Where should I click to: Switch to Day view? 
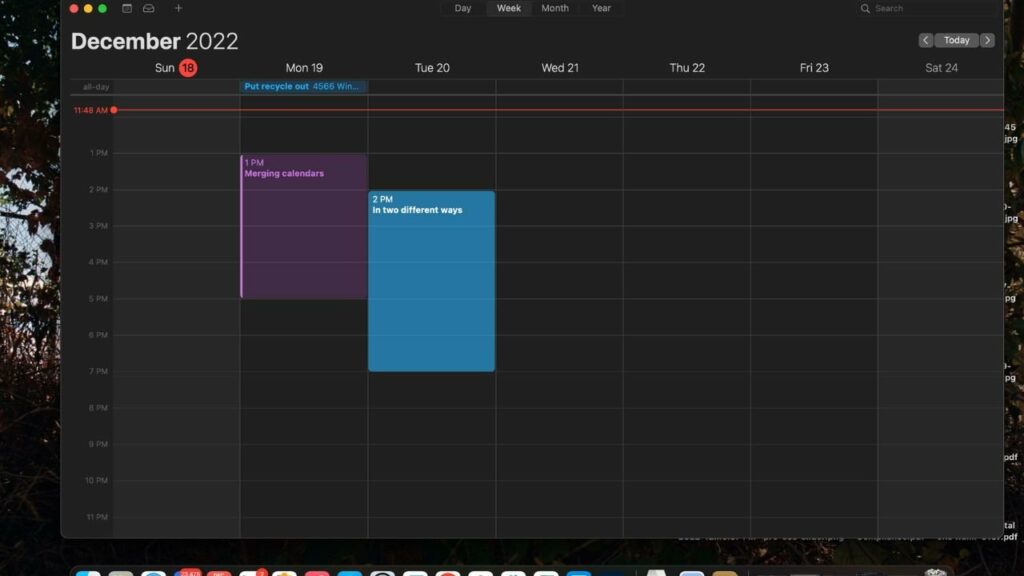pyautogui.click(x=463, y=8)
